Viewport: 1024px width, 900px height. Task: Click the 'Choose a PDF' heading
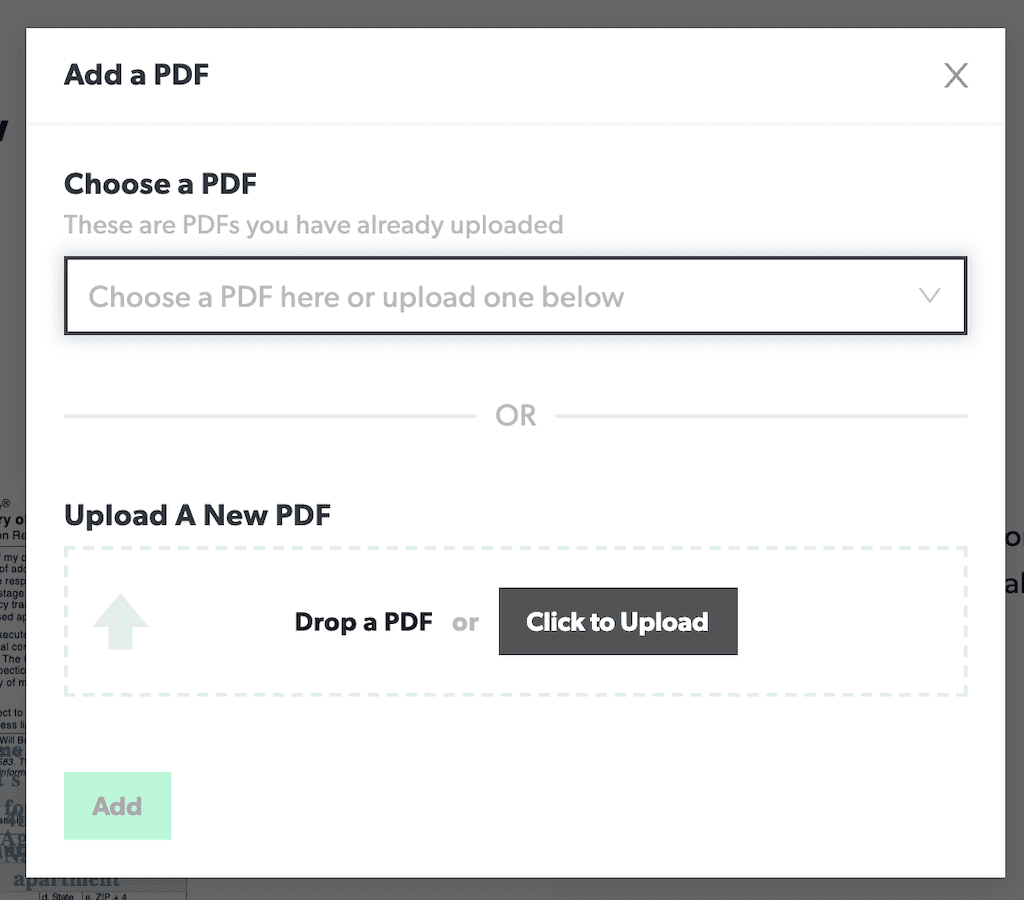pos(160,184)
